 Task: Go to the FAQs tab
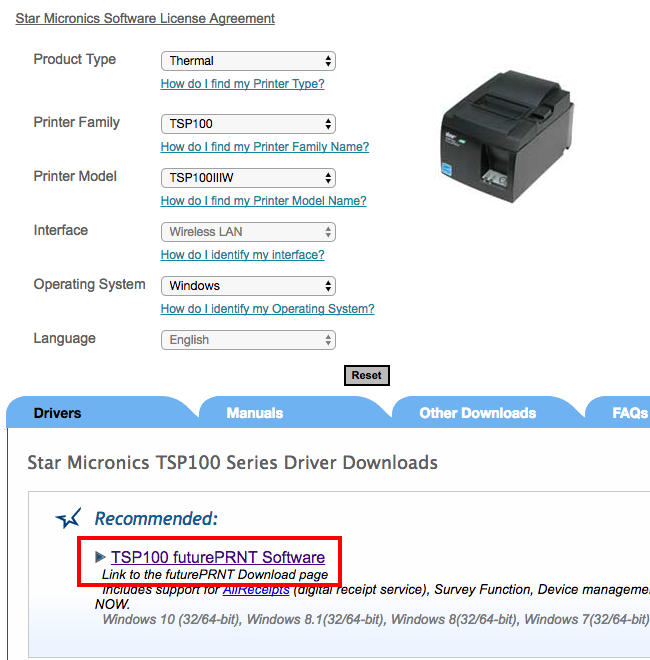pos(629,413)
